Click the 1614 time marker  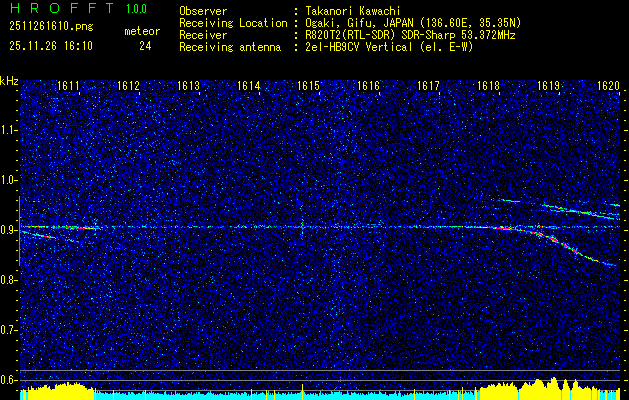249,86
